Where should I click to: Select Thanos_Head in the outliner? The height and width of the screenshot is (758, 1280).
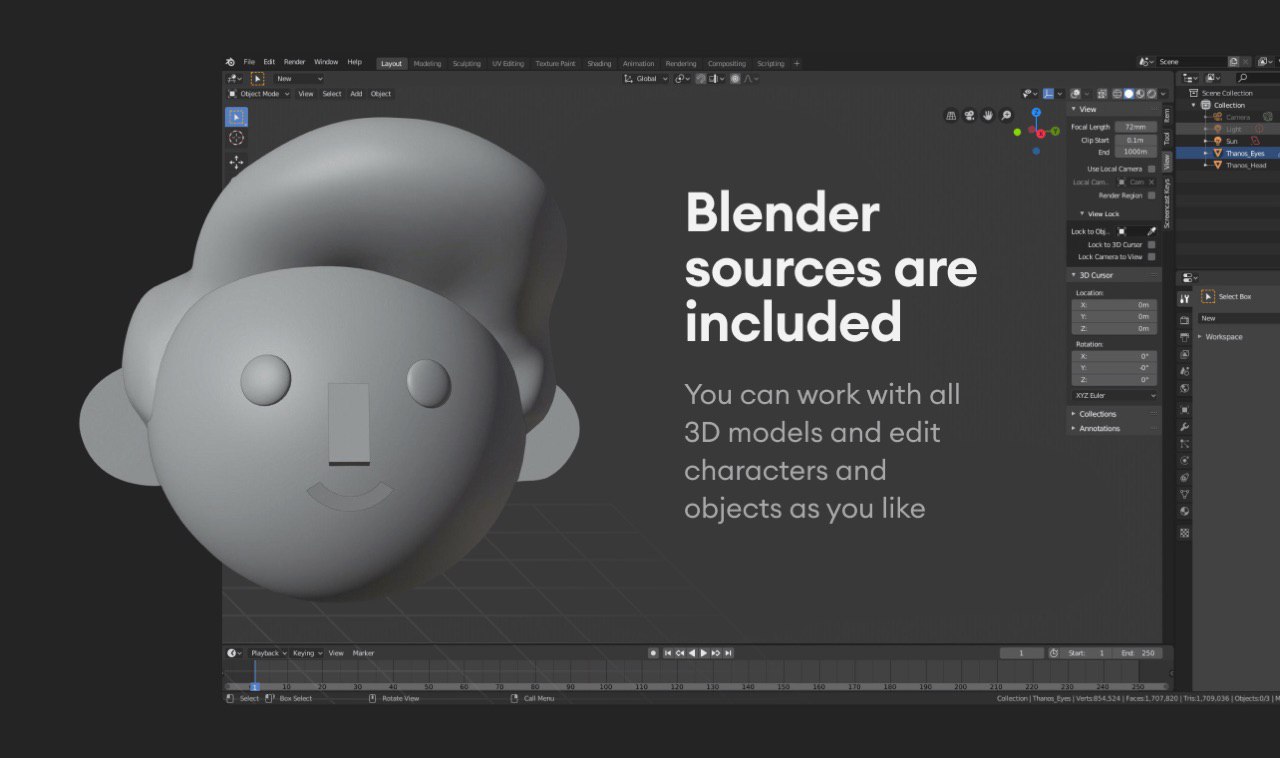(1245, 165)
